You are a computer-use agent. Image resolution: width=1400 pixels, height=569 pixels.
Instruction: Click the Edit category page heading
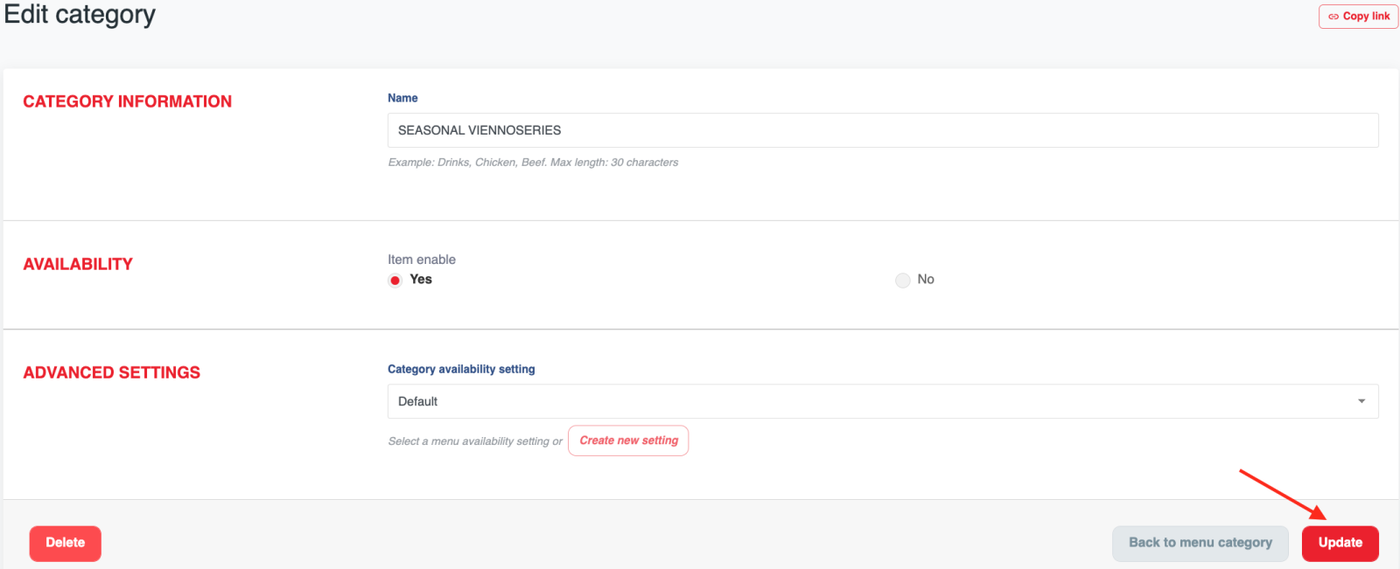80,15
